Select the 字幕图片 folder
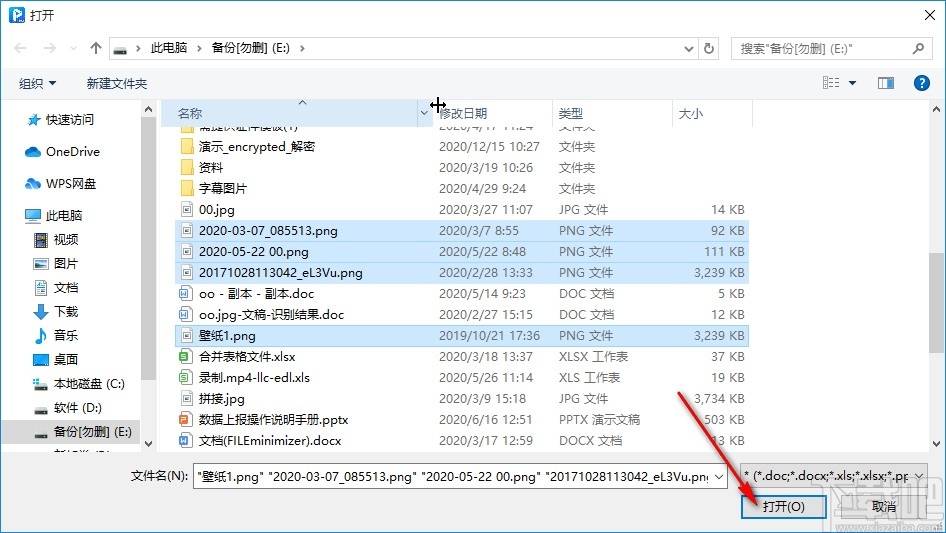 click(223, 189)
